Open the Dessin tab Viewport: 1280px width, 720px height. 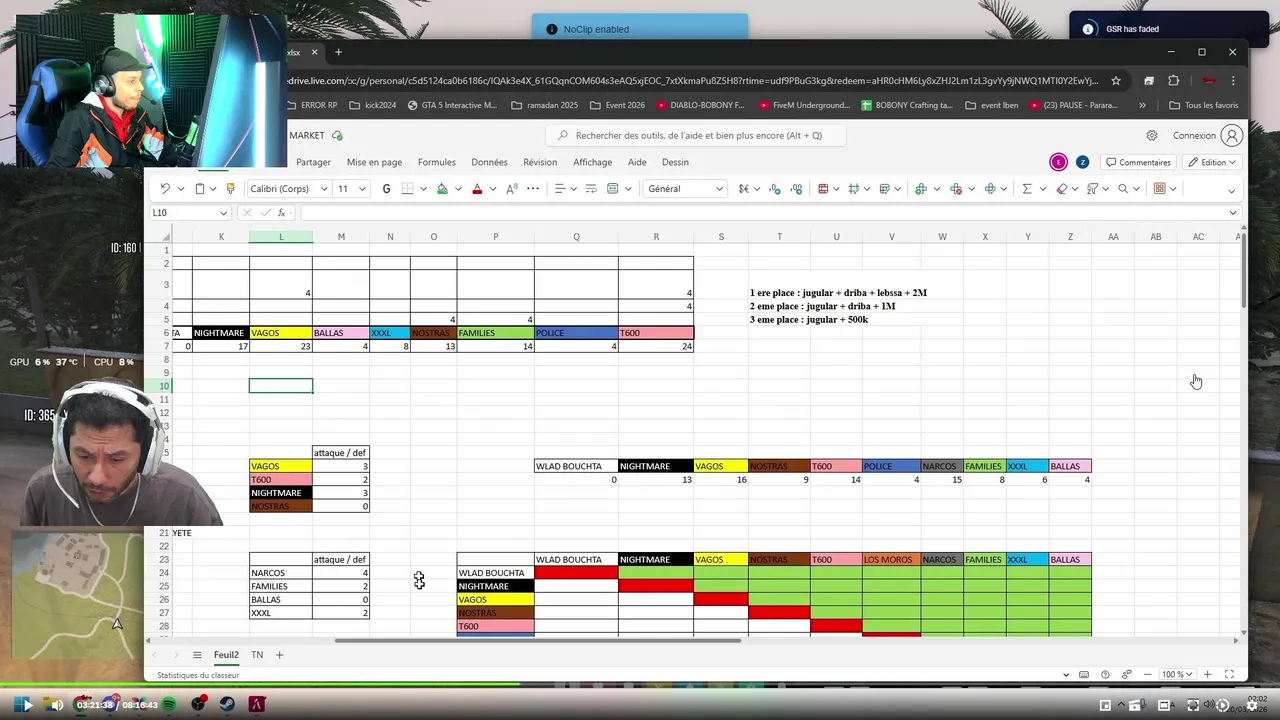pos(675,162)
